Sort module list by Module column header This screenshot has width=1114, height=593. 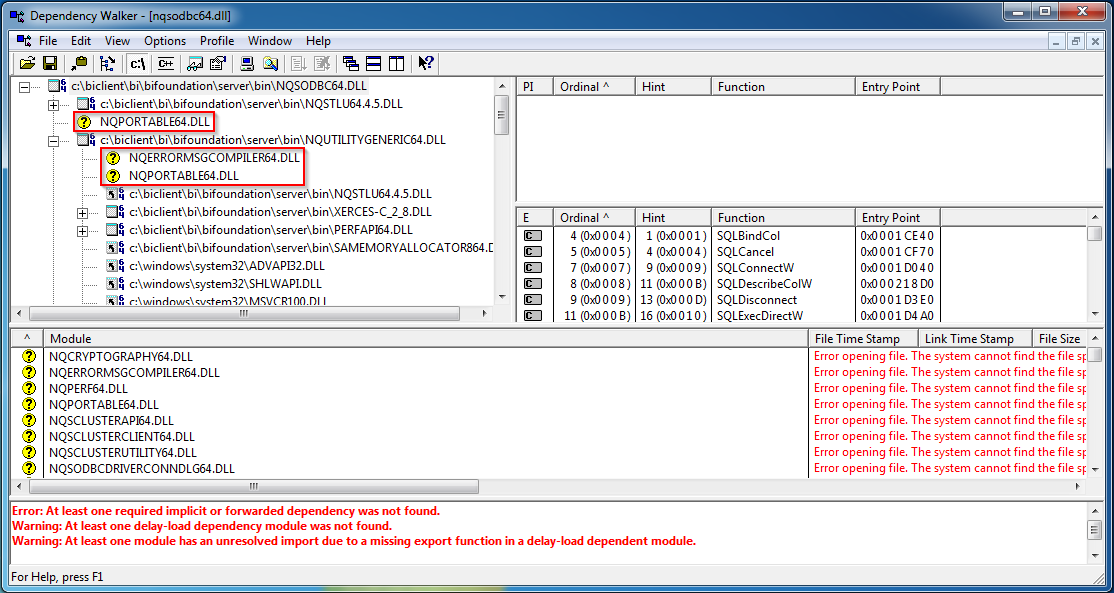[x=426, y=339]
